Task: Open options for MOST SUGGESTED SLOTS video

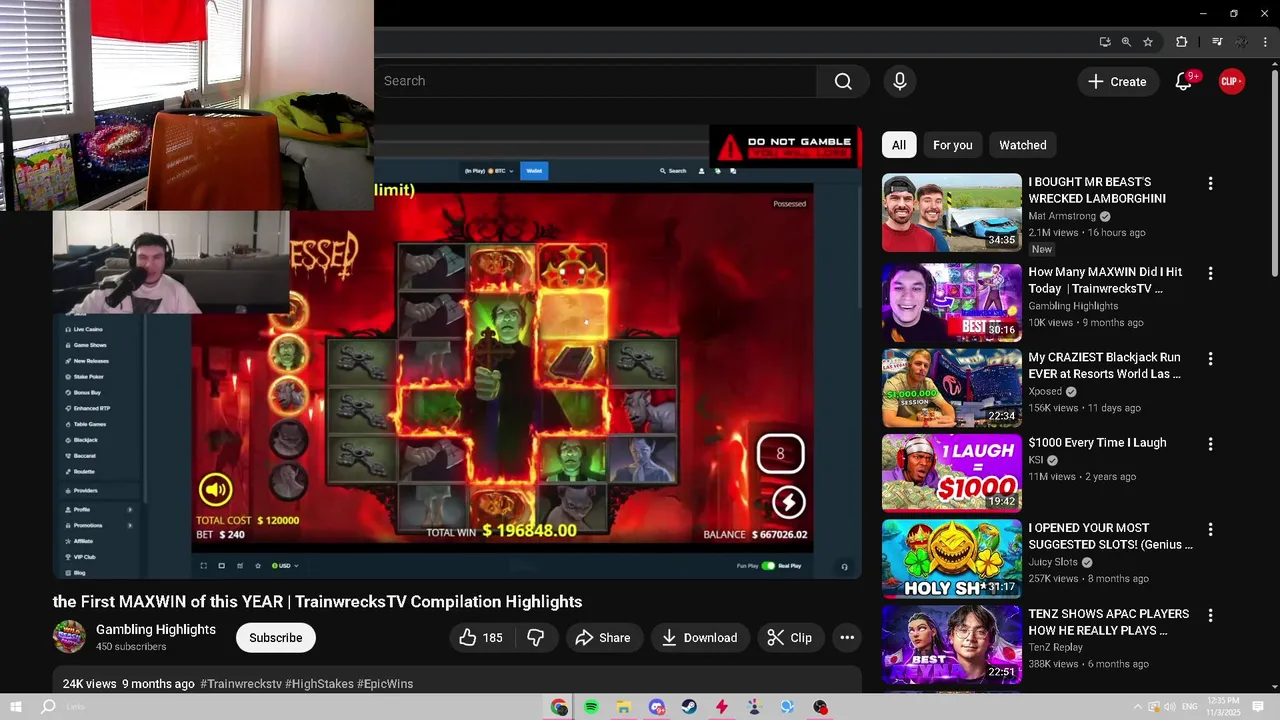Action: click(x=1210, y=529)
